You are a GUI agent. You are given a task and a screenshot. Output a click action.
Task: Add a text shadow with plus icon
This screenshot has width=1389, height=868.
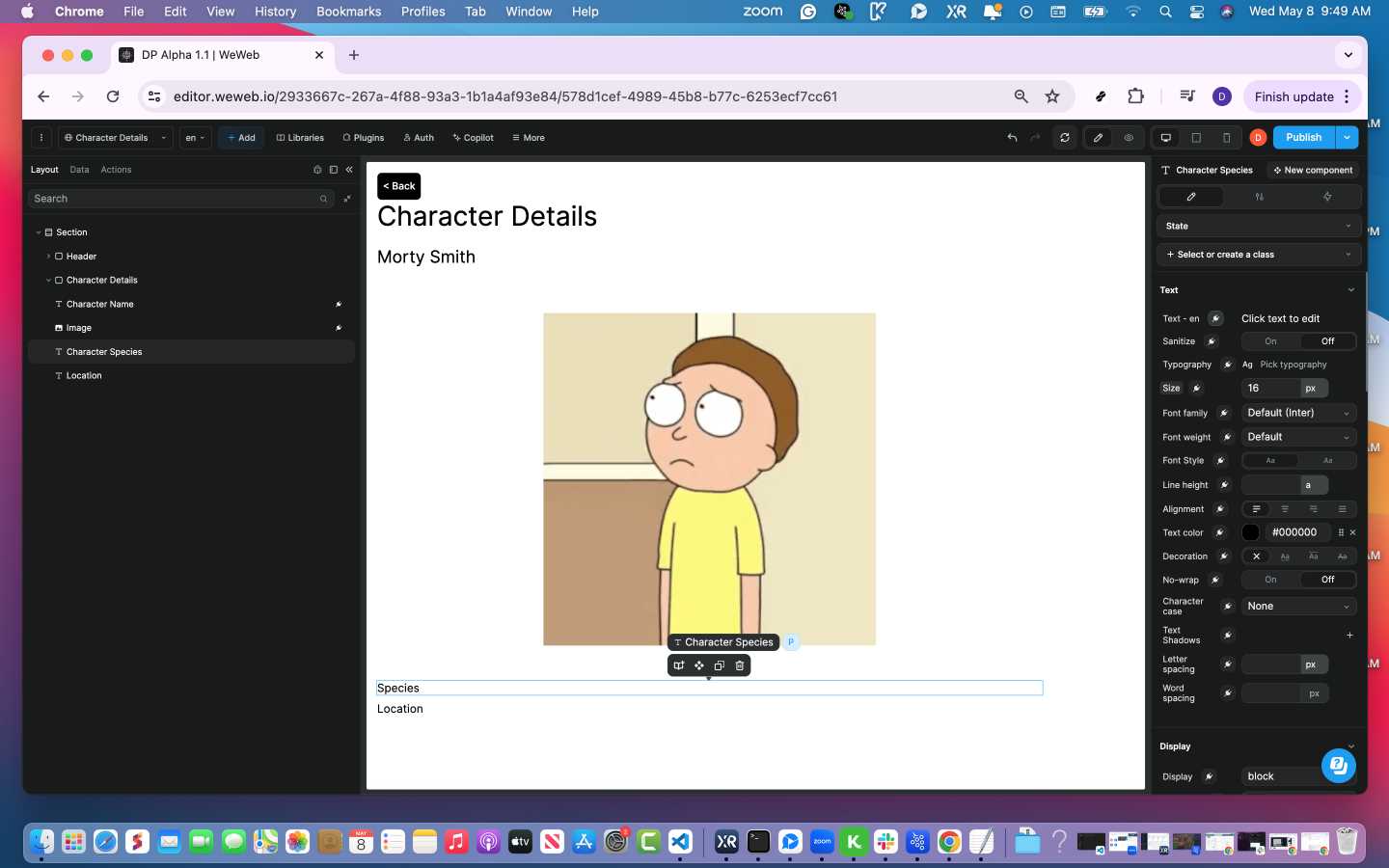pyautogui.click(x=1349, y=635)
